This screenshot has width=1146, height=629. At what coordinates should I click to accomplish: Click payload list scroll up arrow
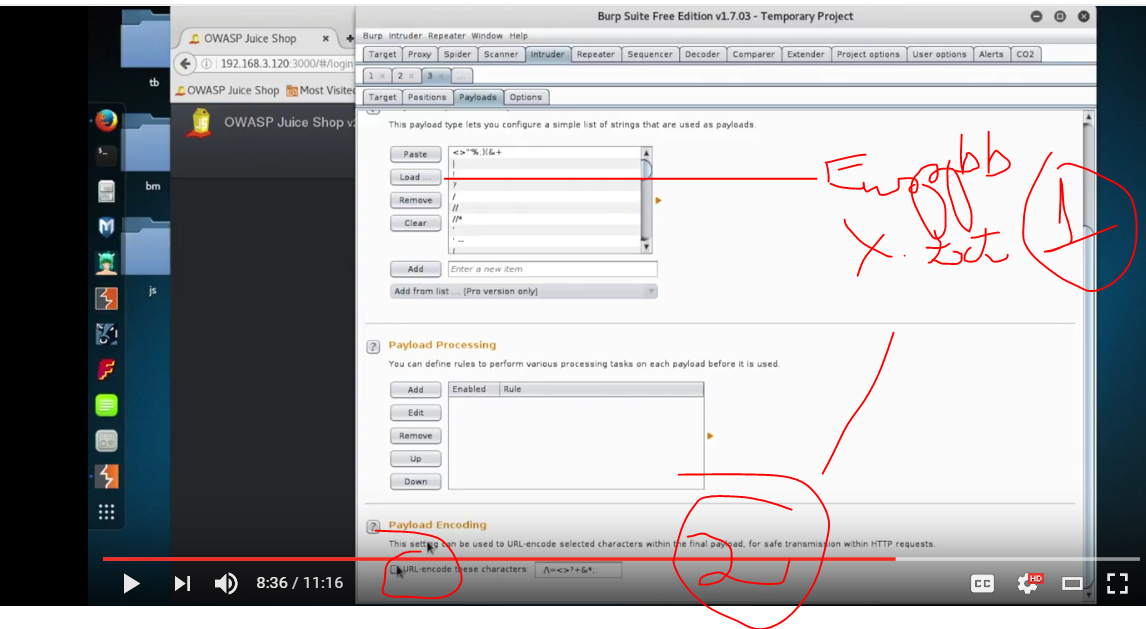[646, 153]
